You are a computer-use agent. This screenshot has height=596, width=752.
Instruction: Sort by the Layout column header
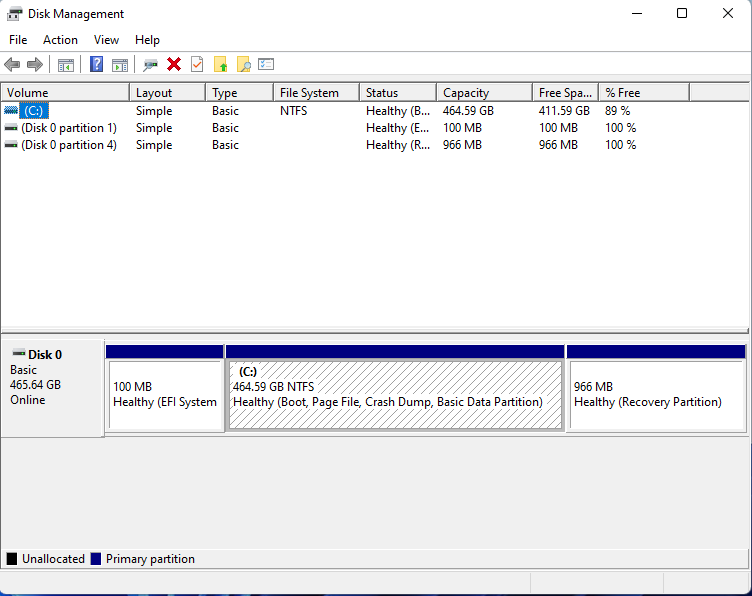167,93
